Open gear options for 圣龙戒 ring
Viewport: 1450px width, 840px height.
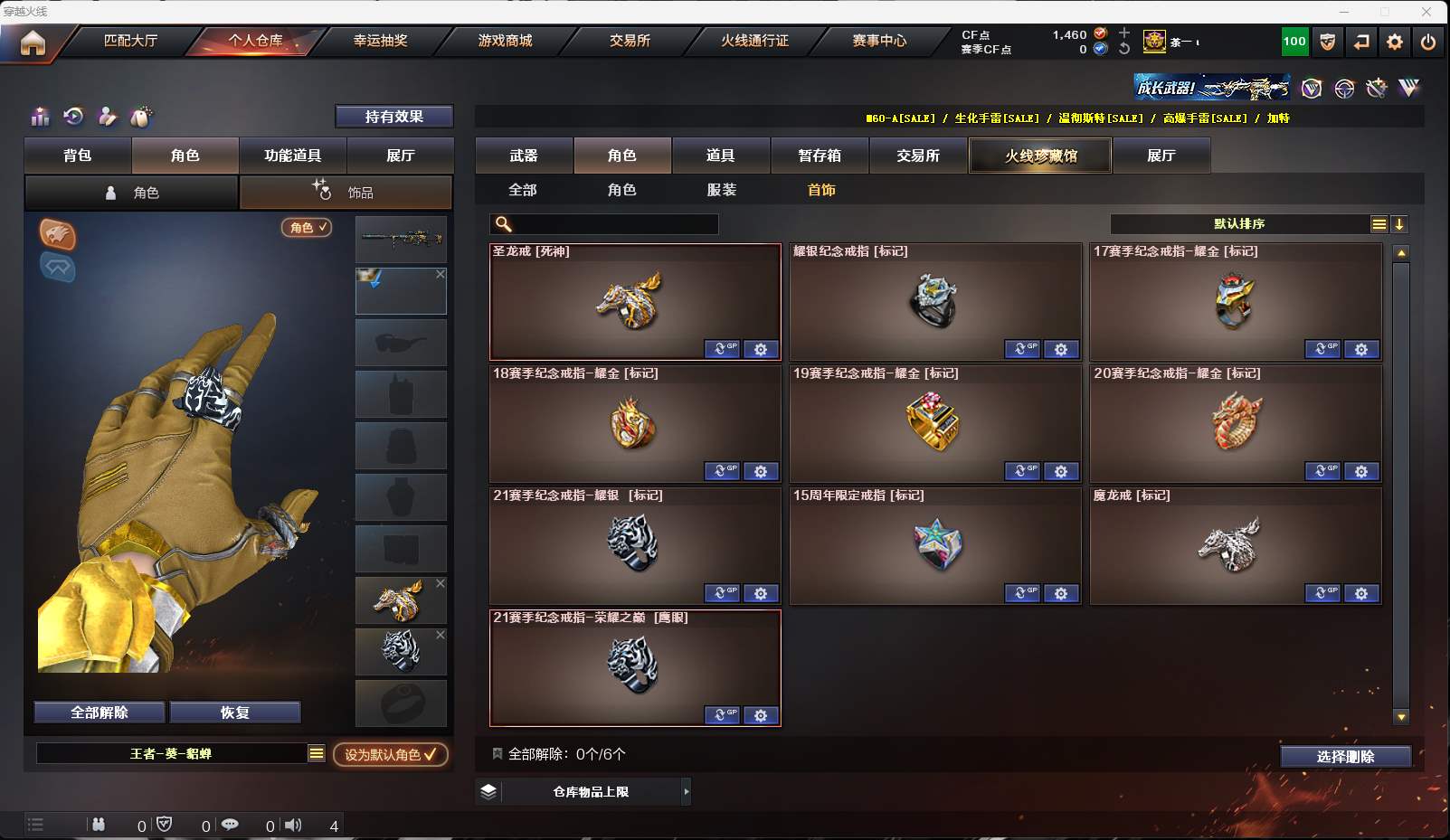tap(761, 349)
